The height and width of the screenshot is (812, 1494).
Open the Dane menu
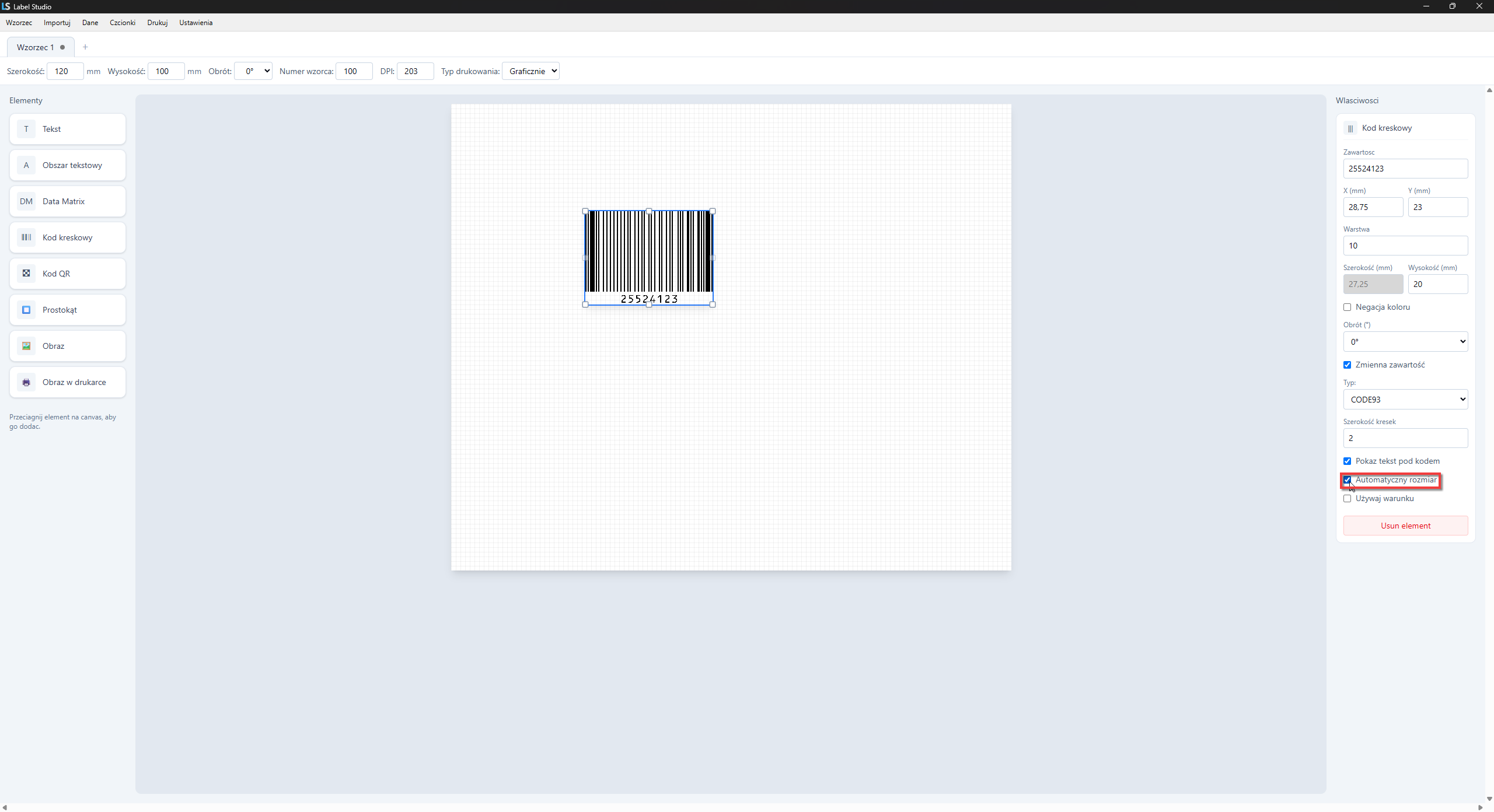coord(90,23)
